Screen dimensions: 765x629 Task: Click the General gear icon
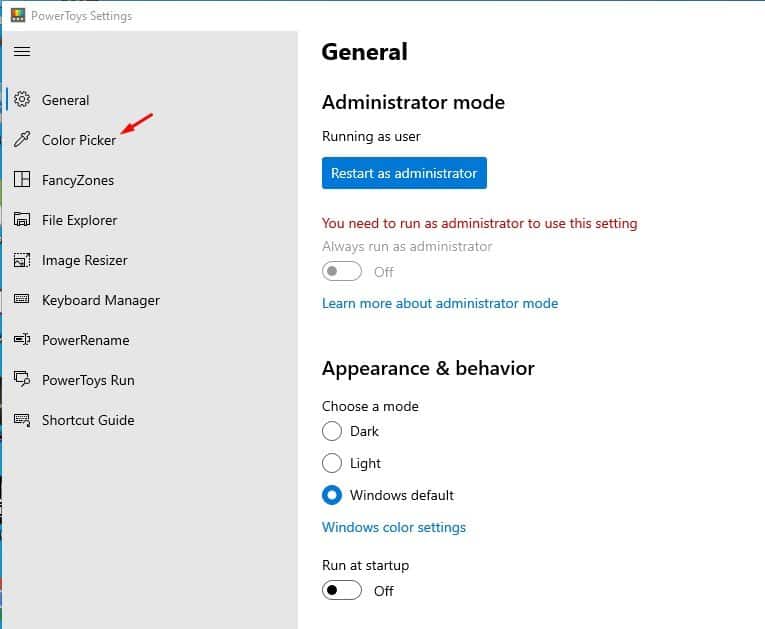(21, 100)
